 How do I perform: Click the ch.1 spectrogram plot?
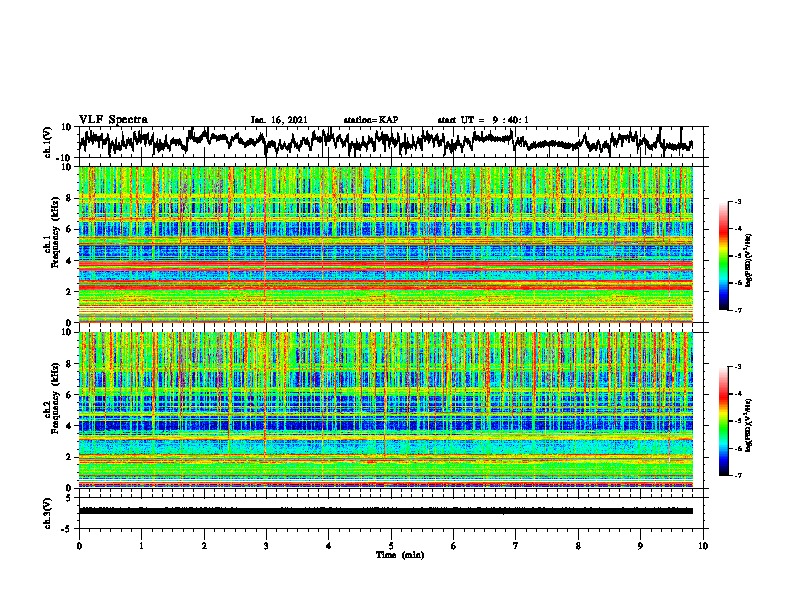click(386, 244)
